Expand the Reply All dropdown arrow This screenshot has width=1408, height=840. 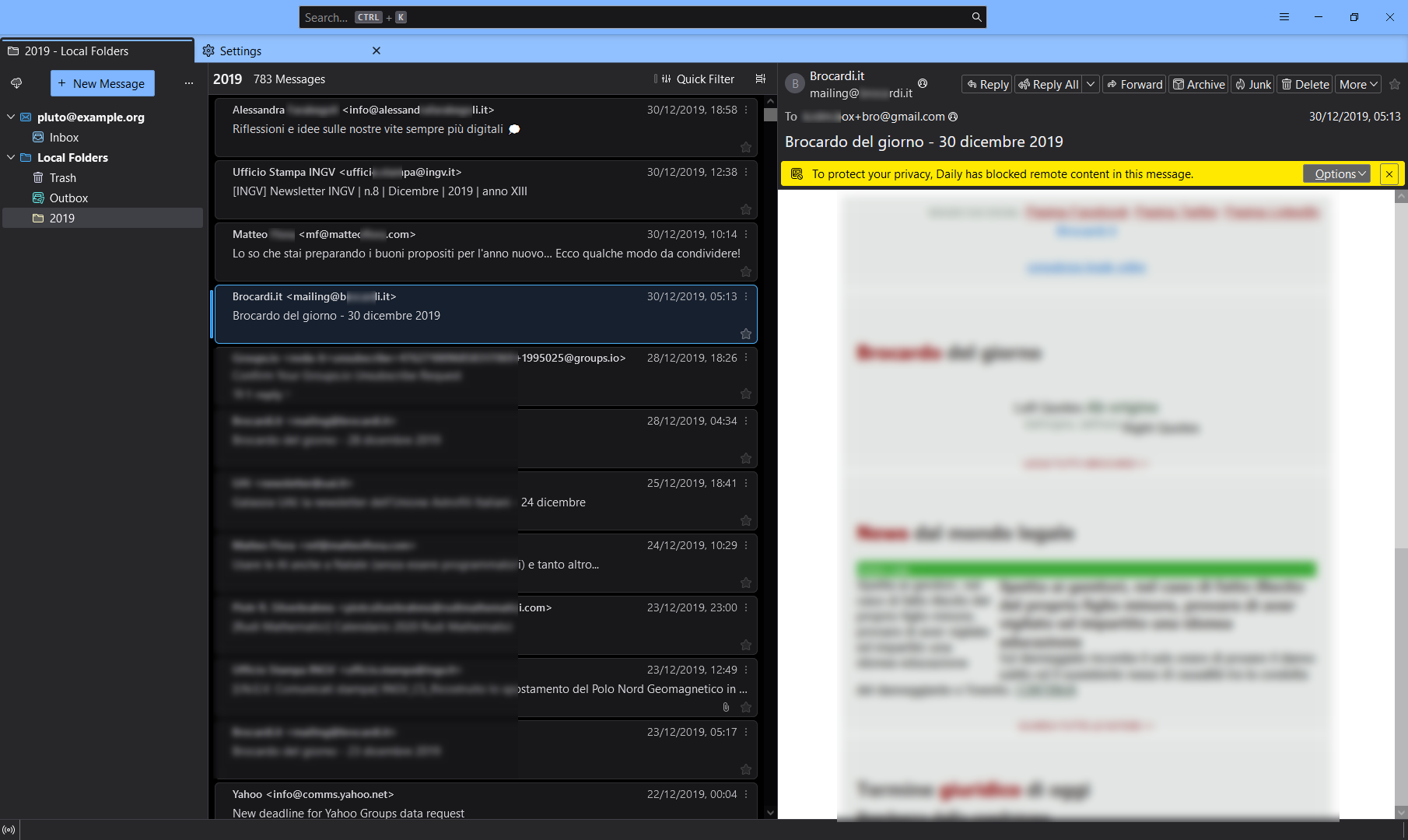pos(1091,84)
